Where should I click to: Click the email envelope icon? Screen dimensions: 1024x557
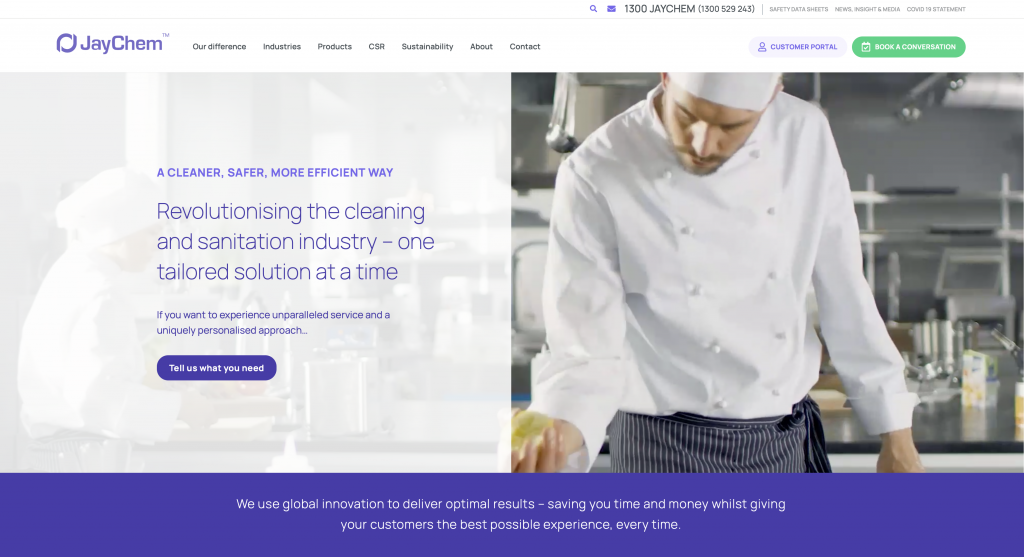(x=611, y=9)
